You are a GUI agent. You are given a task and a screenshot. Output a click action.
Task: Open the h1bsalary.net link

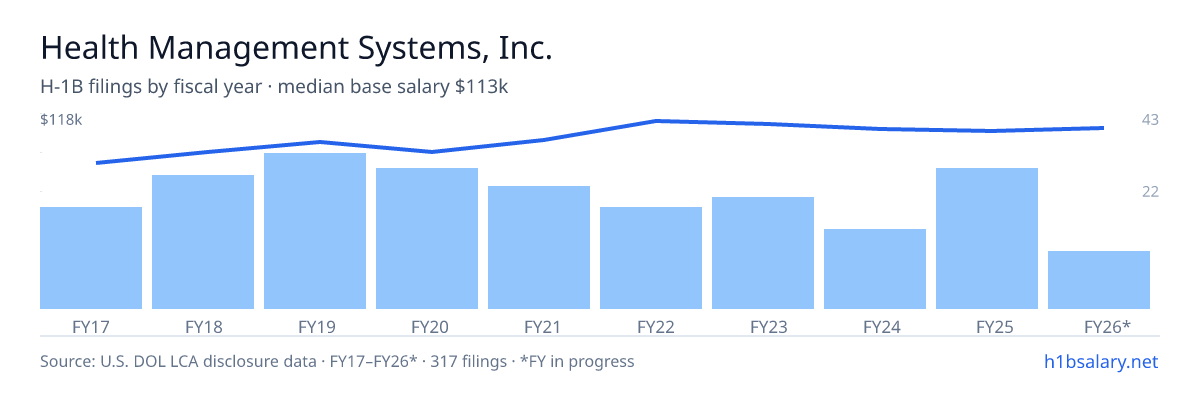[1100, 361]
